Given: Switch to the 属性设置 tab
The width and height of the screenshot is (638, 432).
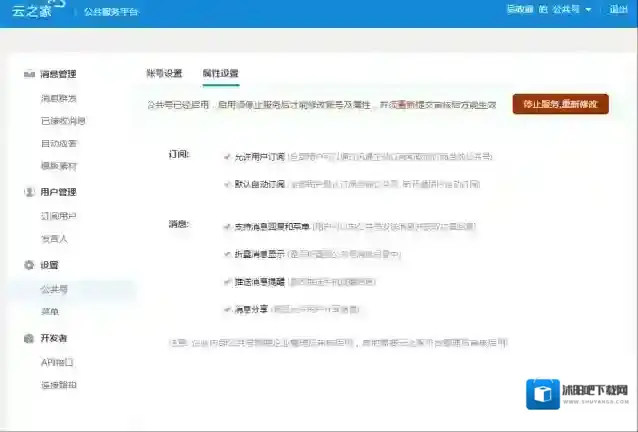Looking at the screenshot, I should [x=221, y=74].
